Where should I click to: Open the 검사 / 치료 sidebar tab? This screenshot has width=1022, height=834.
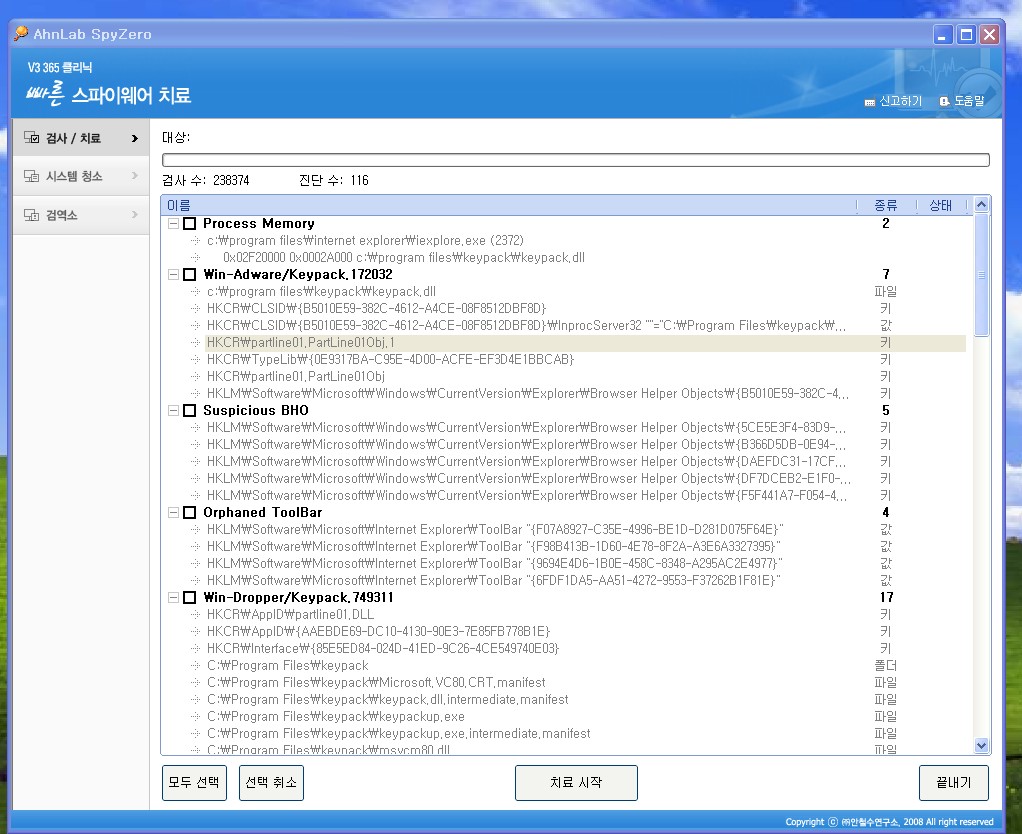81,138
